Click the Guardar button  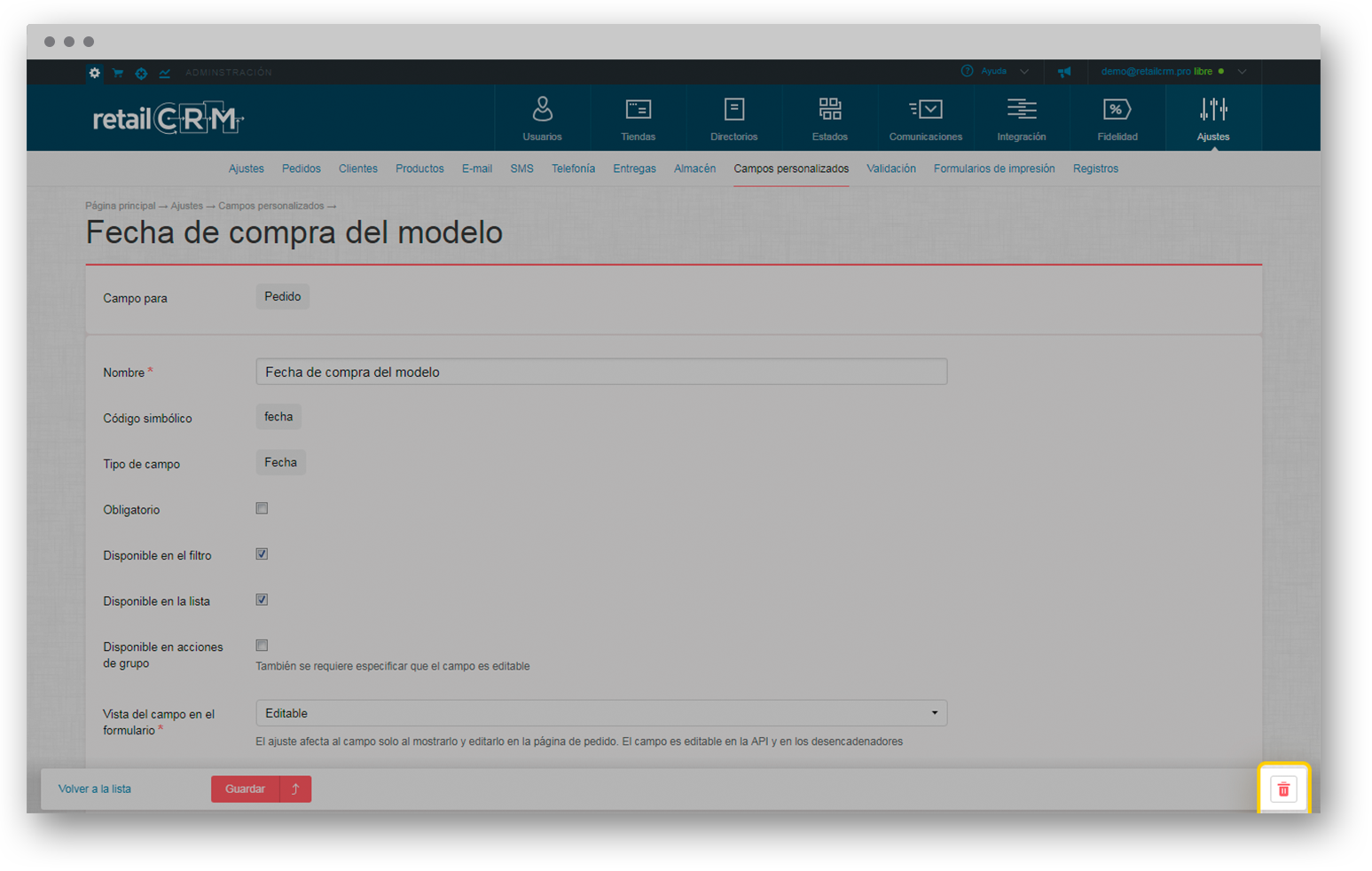[246, 789]
